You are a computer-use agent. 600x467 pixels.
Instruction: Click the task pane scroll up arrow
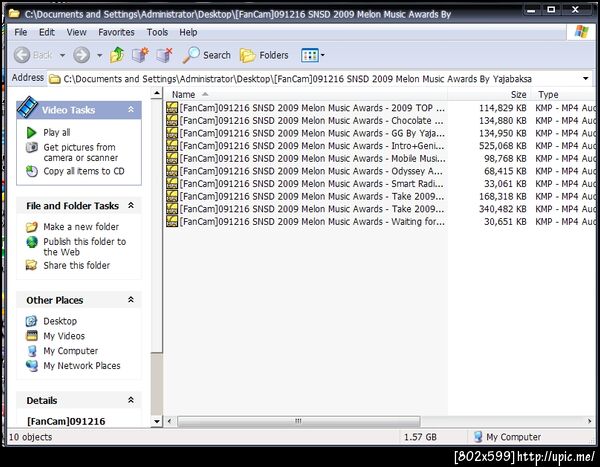pyautogui.click(x=157, y=93)
